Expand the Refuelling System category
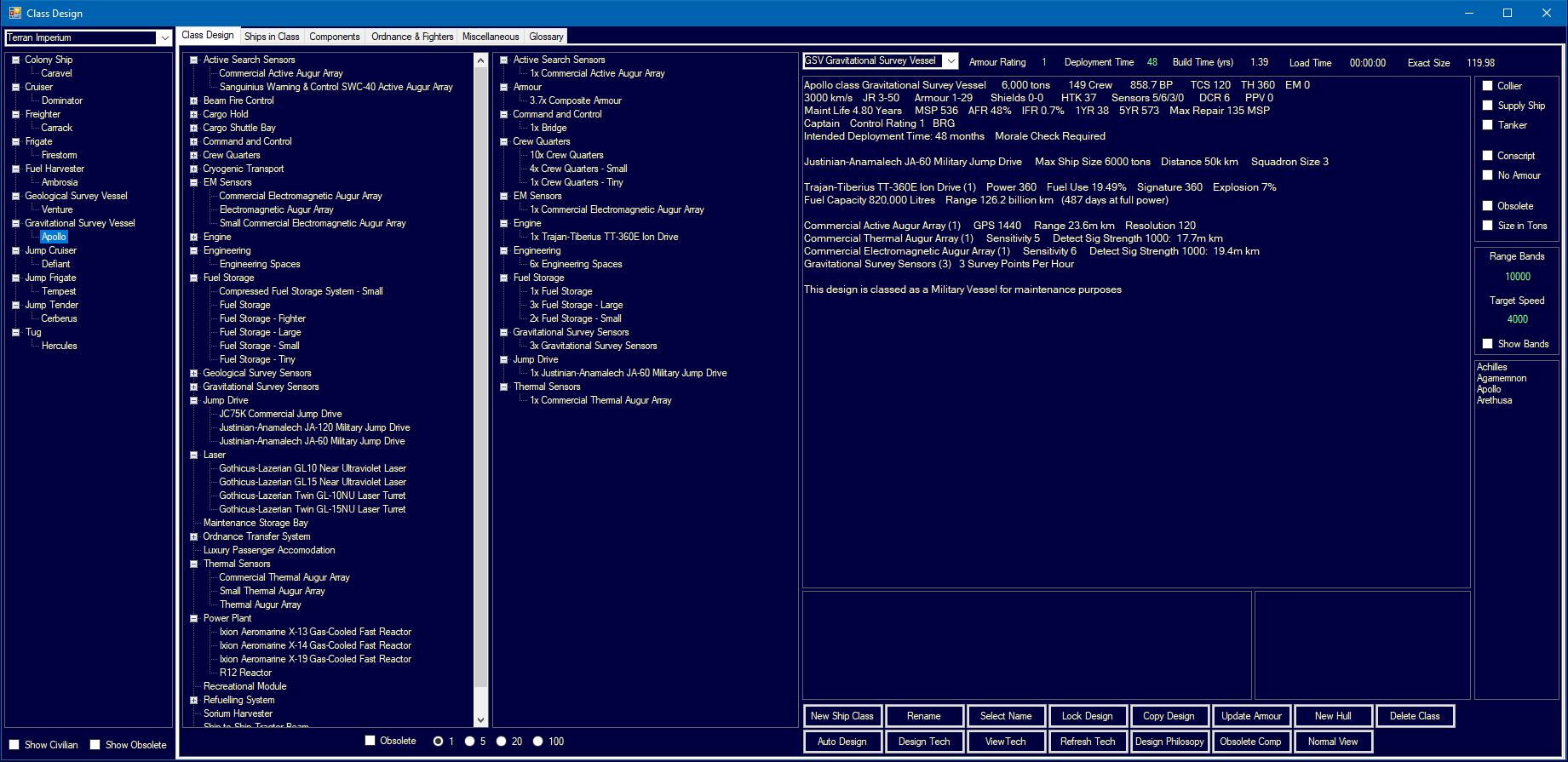Image resolution: width=1568 pixels, height=762 pixels. tap(194, 700)
